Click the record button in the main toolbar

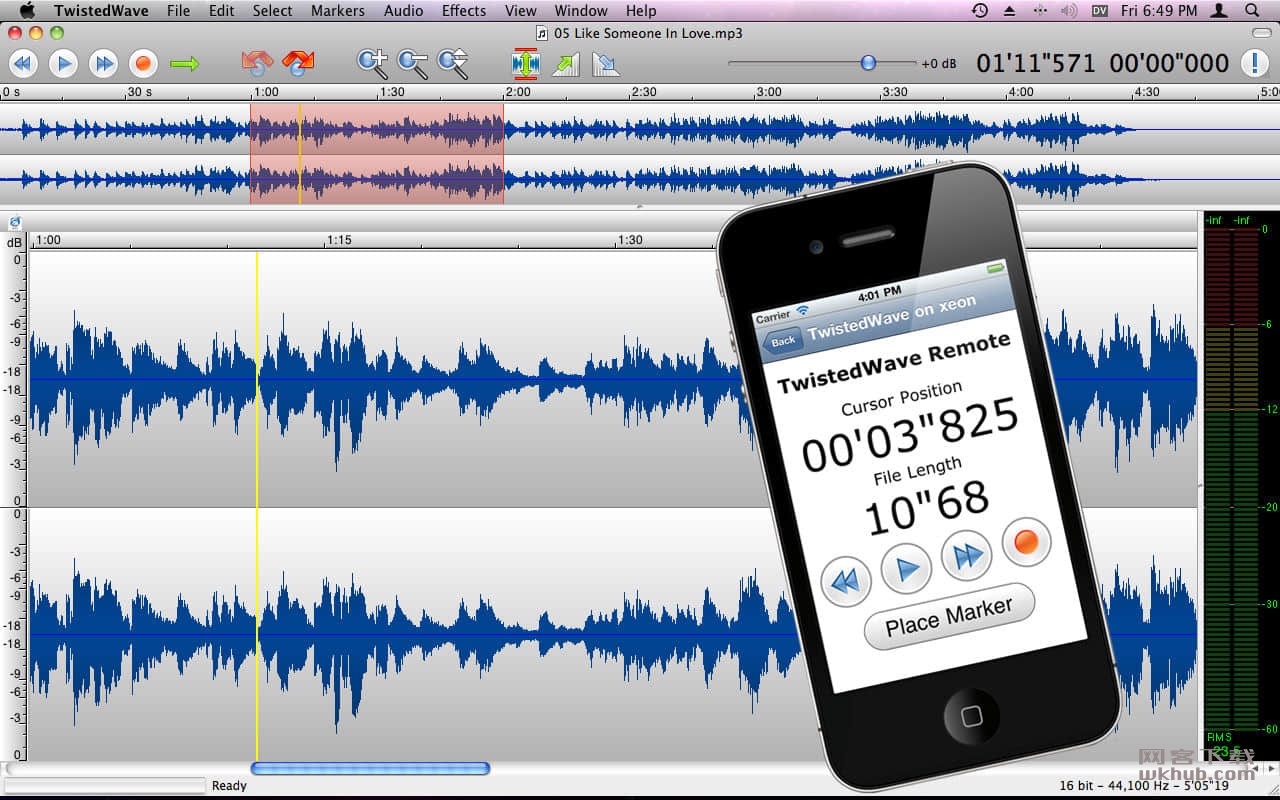pos(143,64)
